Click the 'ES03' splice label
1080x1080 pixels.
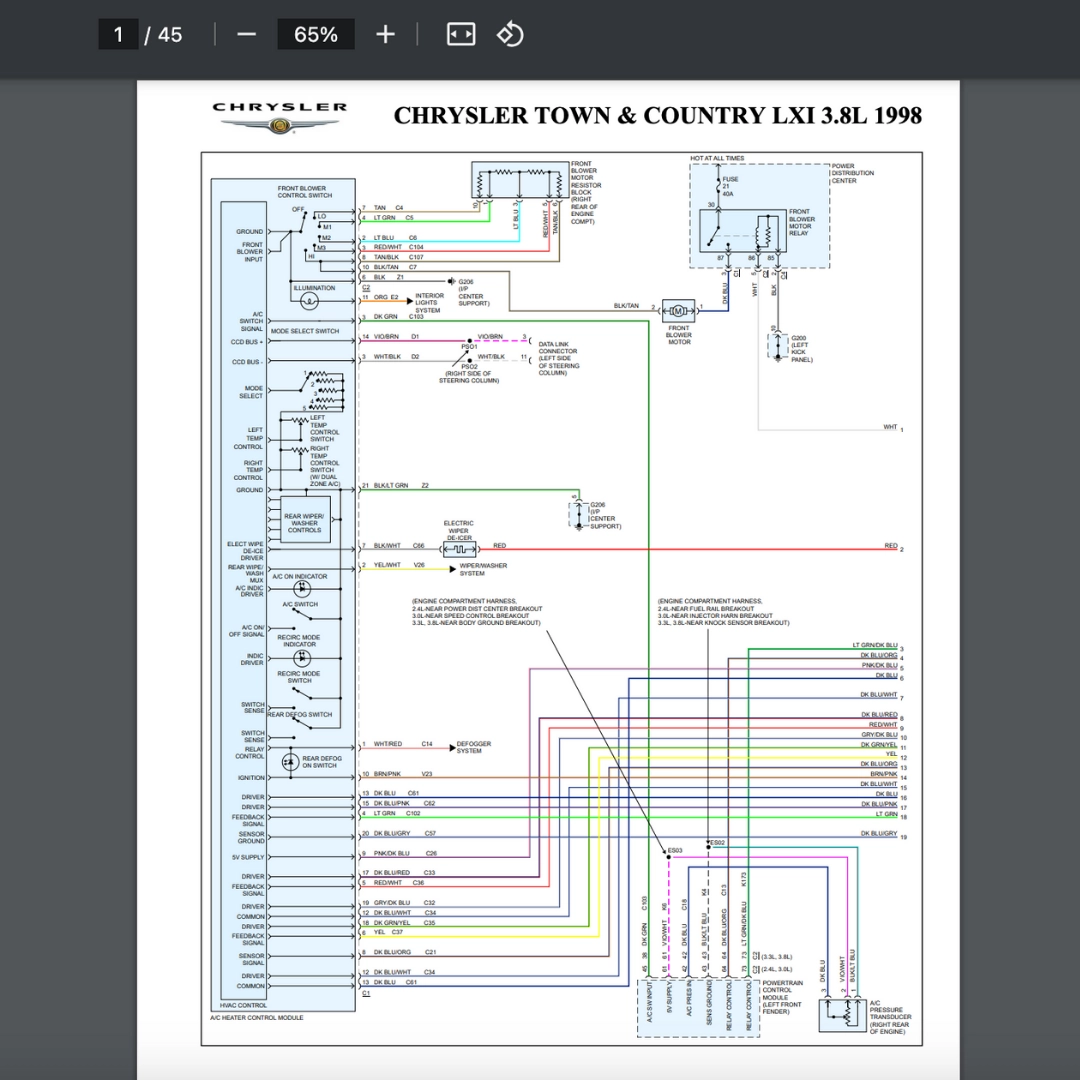(x=675, y=851)
